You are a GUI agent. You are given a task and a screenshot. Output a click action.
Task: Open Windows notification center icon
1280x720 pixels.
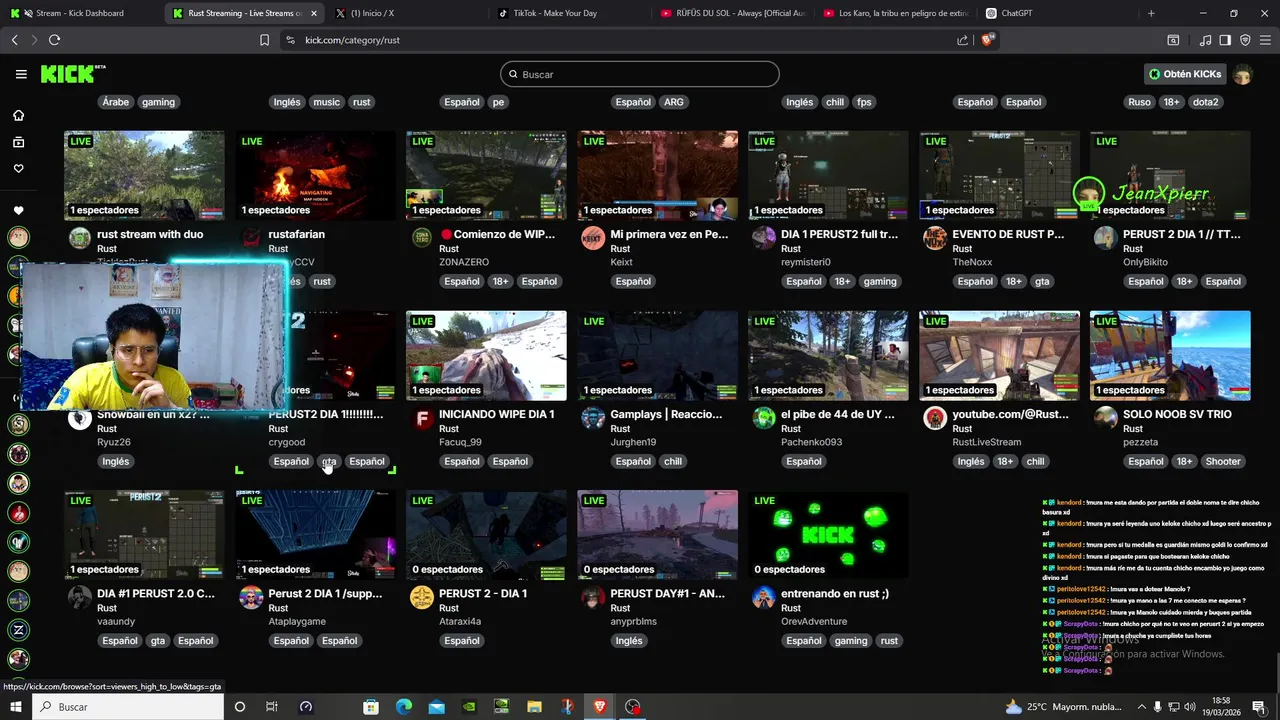(1259, 707)
